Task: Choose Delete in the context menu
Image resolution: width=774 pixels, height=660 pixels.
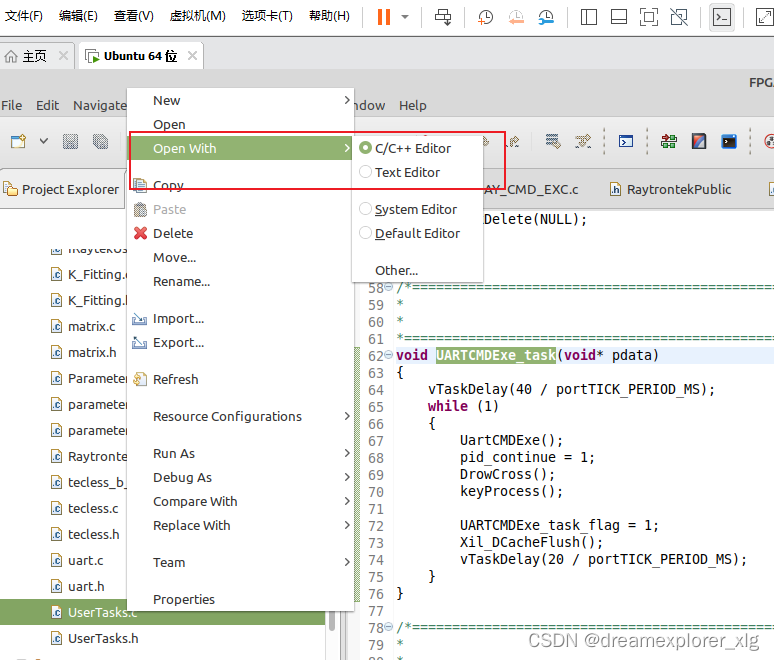Action: click(x=240, y=233)
